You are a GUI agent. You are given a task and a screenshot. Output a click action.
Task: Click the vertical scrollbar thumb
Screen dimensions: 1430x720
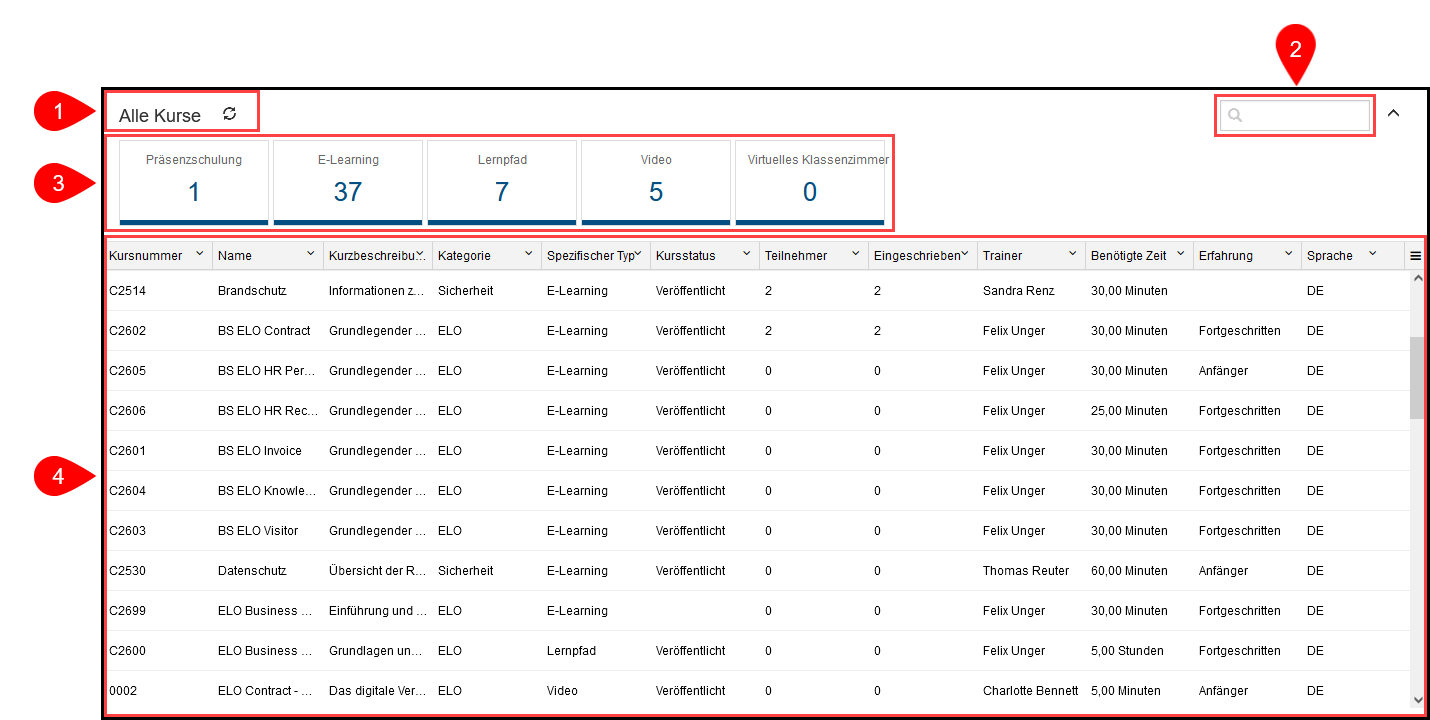[1417, 377]
